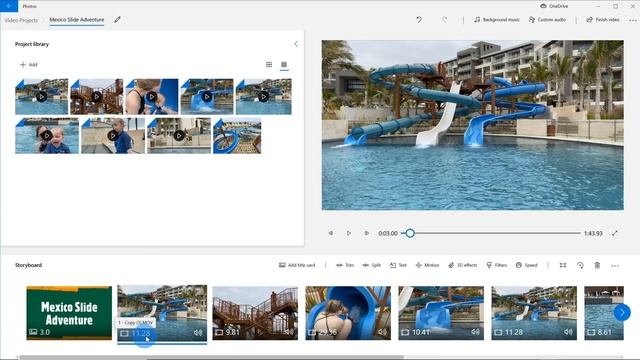The height and width of the screenshot is (360, 640).
Task: Select the first water slide clip in library
Action: click(x=42, y=97)
